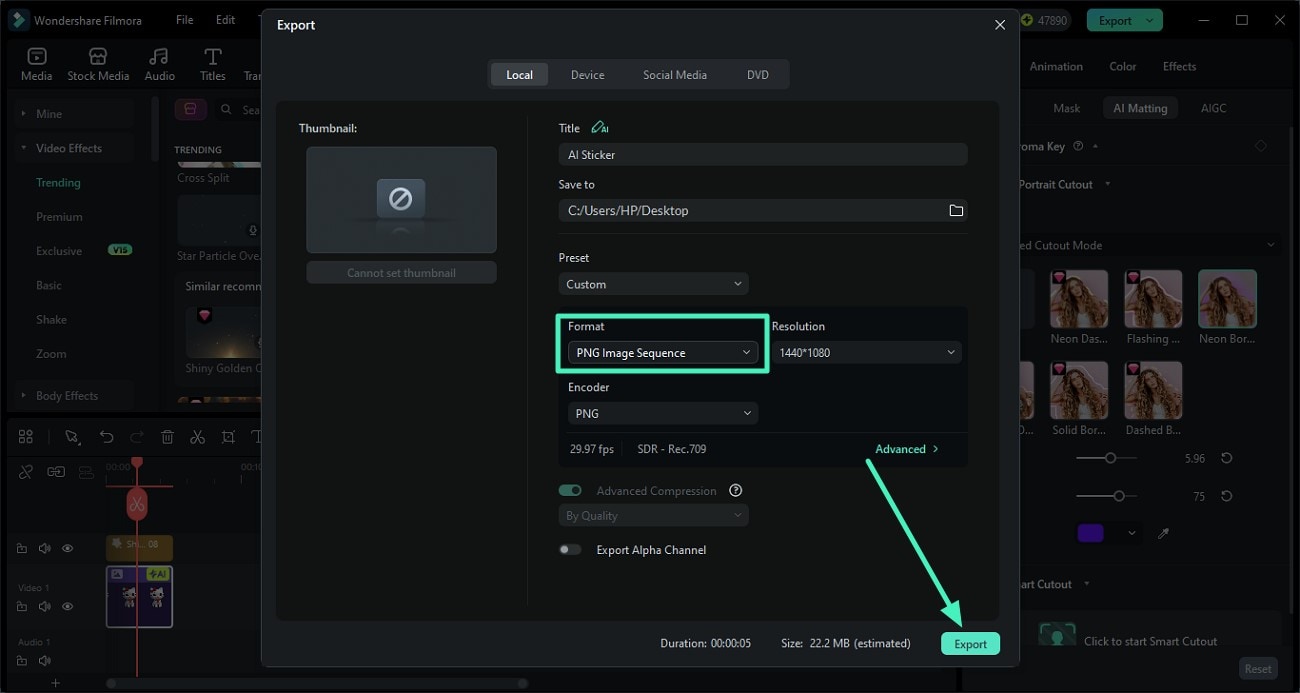Open the Resolution 1440*1080 dropdown
The image size is (1300, 693).
pos(866,353)
